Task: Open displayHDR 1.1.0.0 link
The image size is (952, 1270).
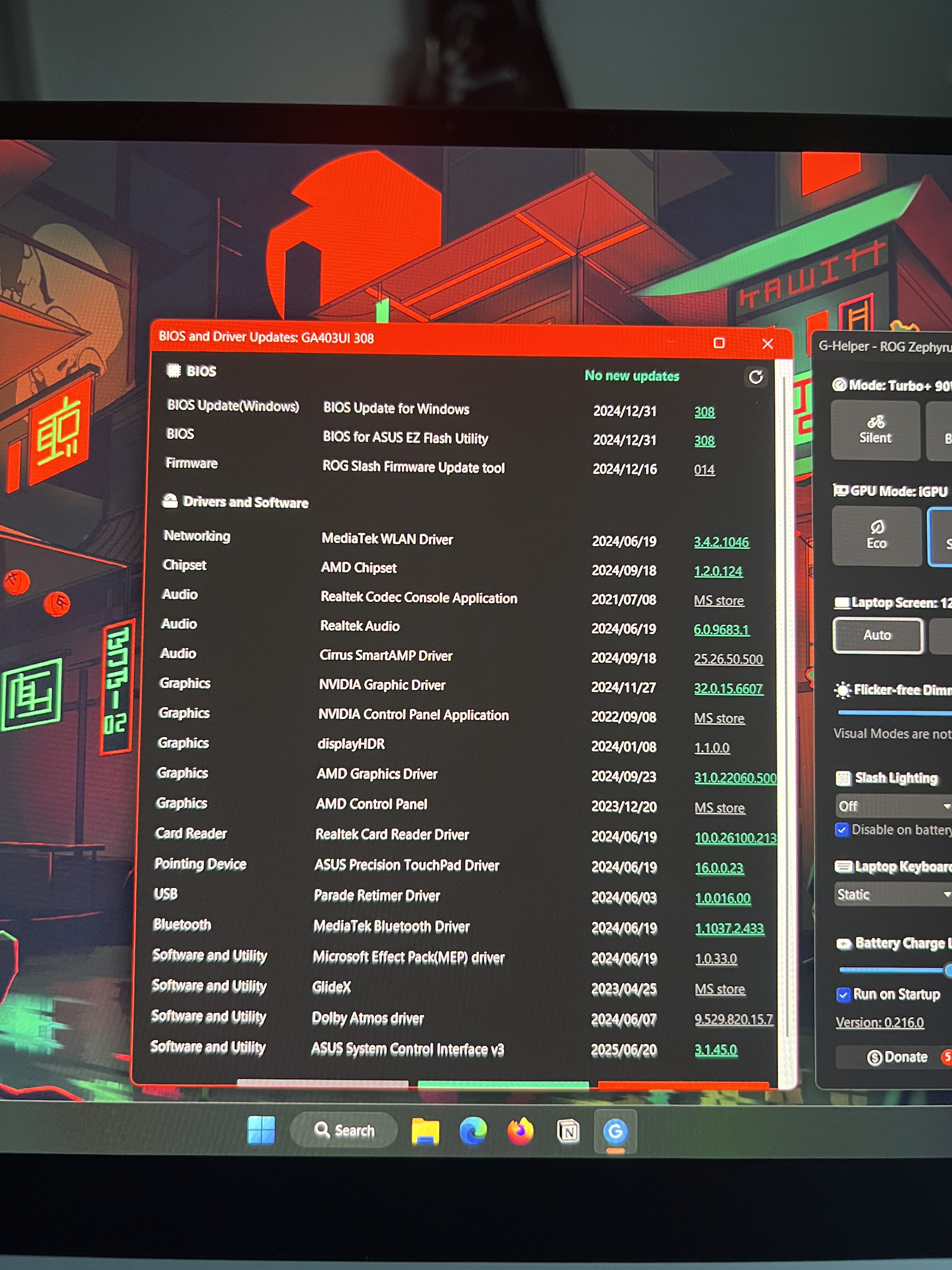Action: point(711,748)
